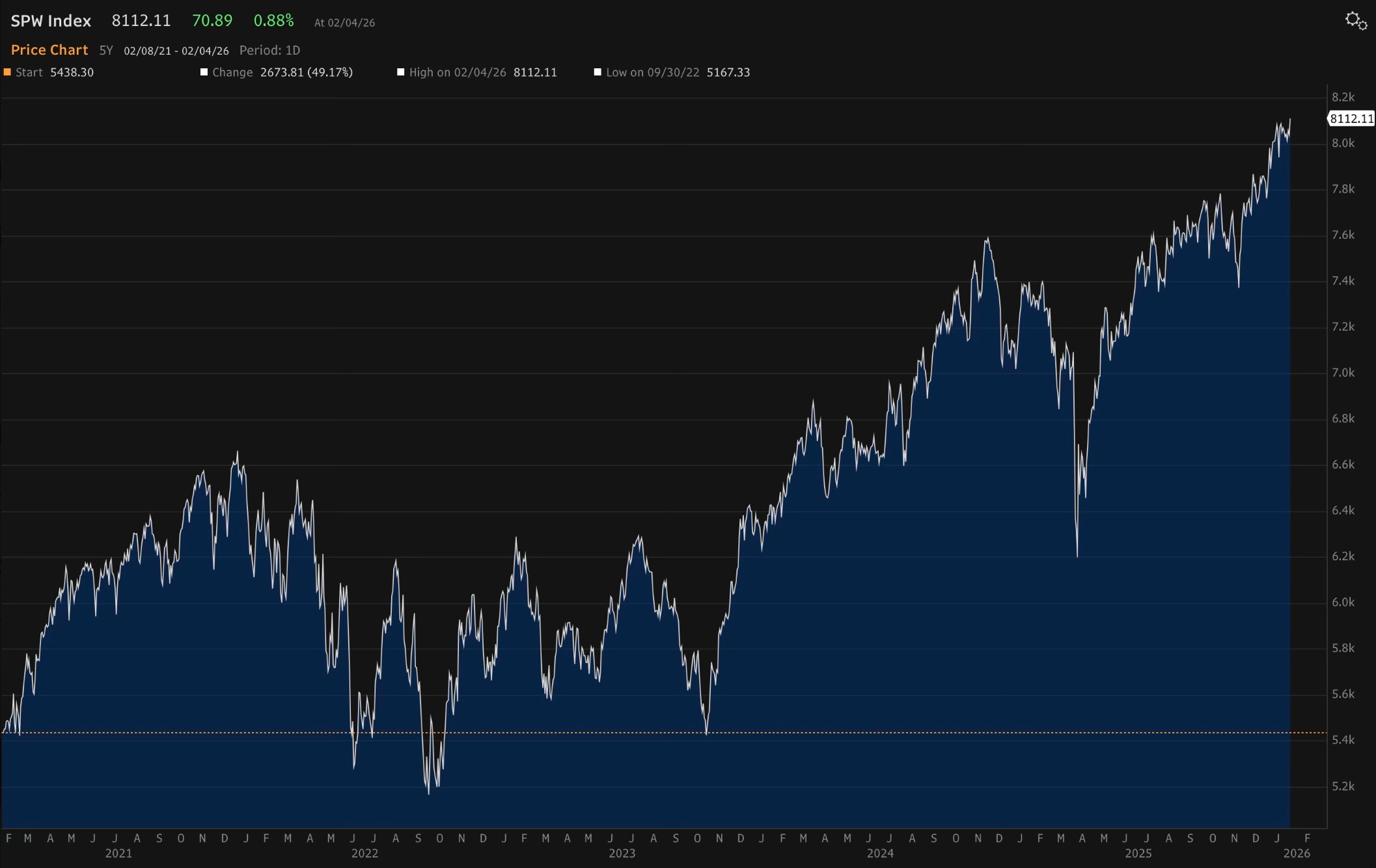The width and height of the screenshot is (1376, 868).
Task: Click the 5.4k label on the price axis
Action: (1343, 740)
